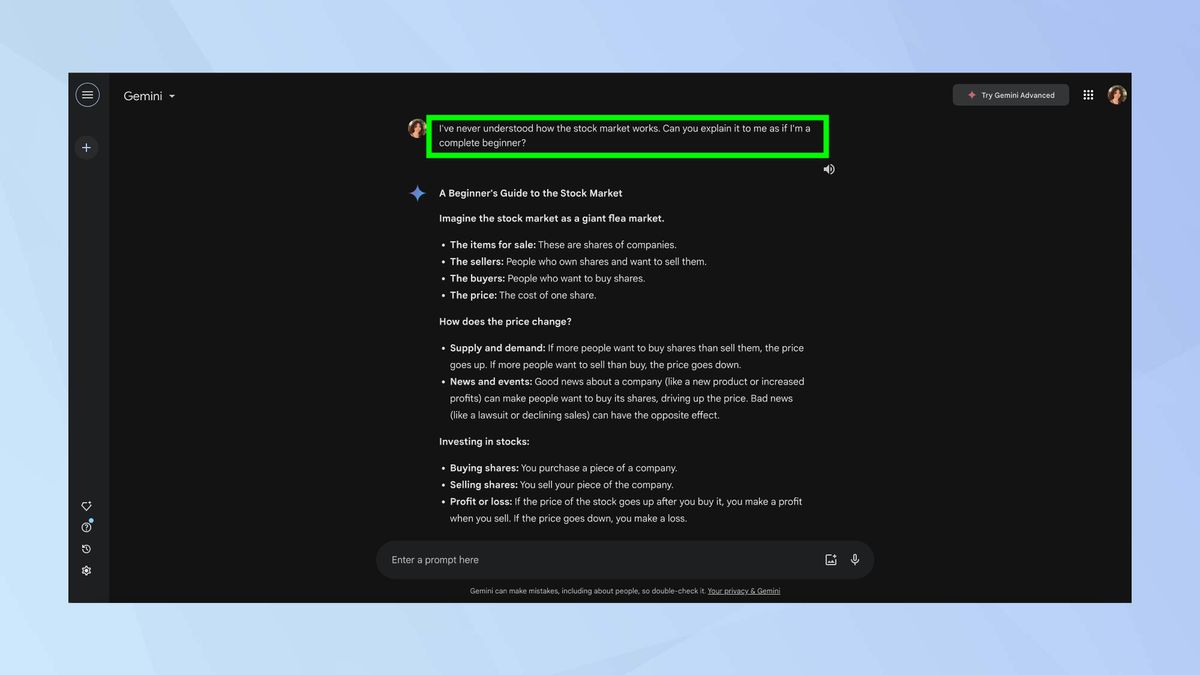1200x675 pixels.
Task: Click the user profile avatar
Action: [x=1116, y=94]
